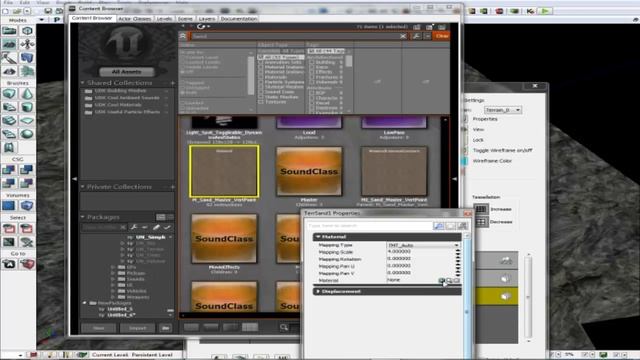The width and height of the screenshot is (640, 360).
Task: Click the CSG Deintersect icon
Action: (27, 183)
